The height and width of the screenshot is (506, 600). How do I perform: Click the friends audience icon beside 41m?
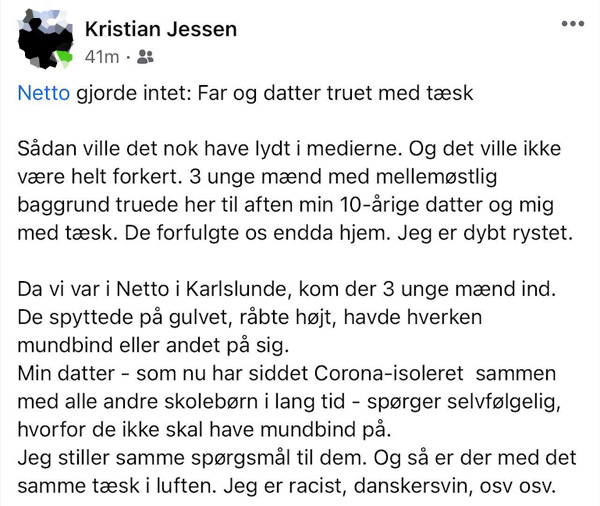tap(145, 57)
